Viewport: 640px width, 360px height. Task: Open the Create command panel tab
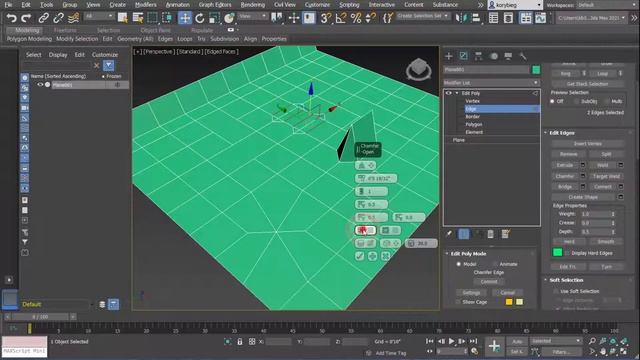coord(449,56)
